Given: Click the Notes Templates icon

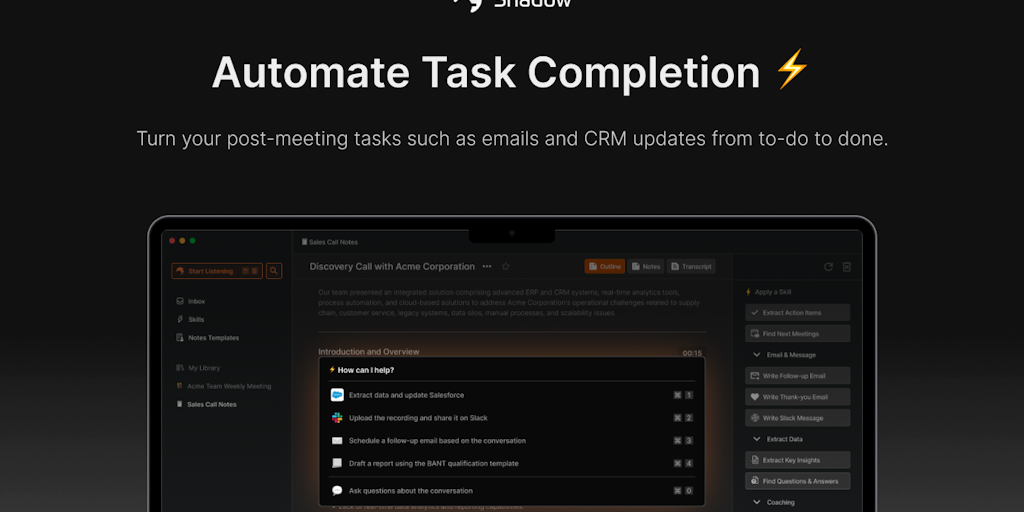Looking at the screenshot, I should [180, 338].
